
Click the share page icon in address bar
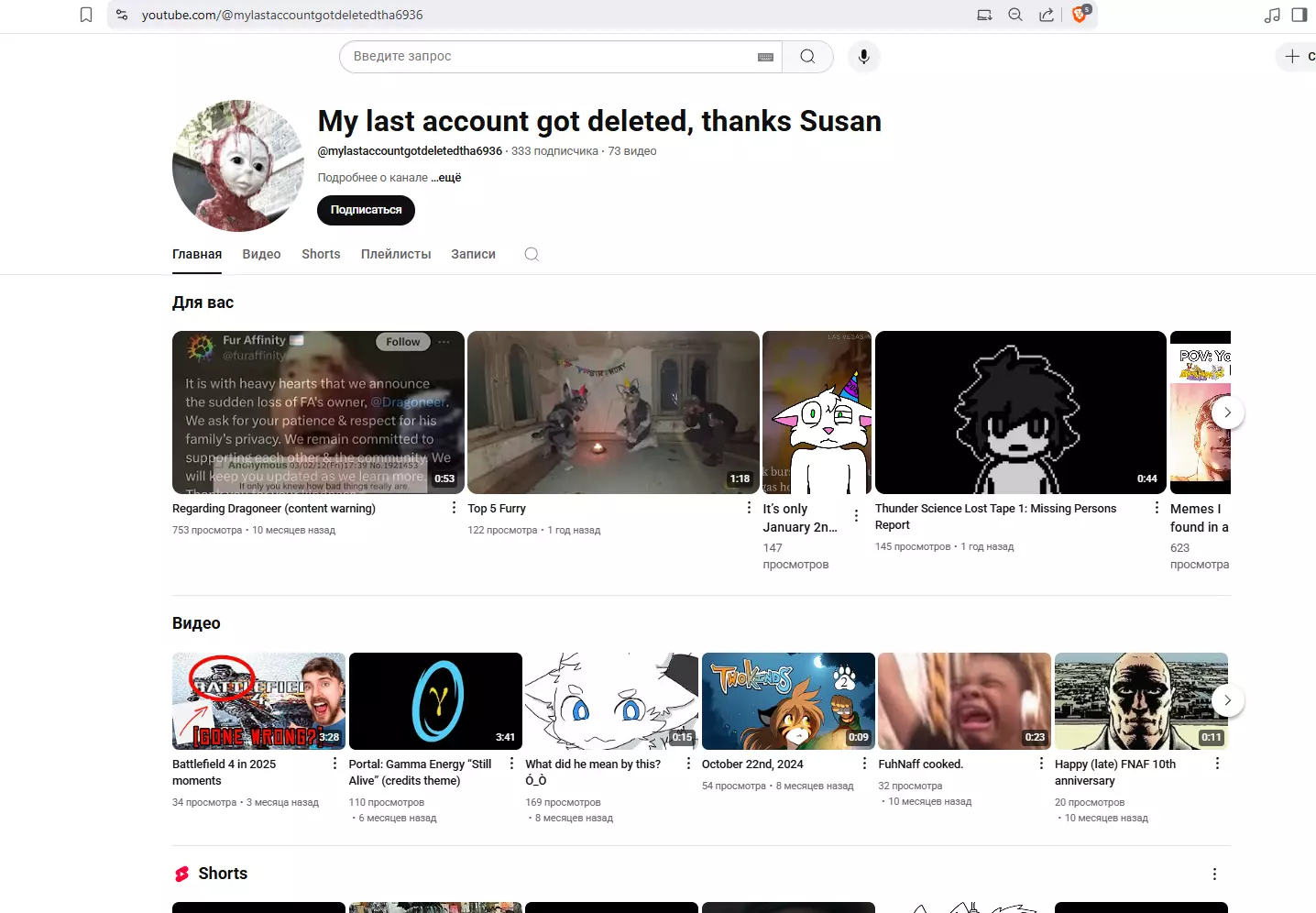tap(1047, 15)
